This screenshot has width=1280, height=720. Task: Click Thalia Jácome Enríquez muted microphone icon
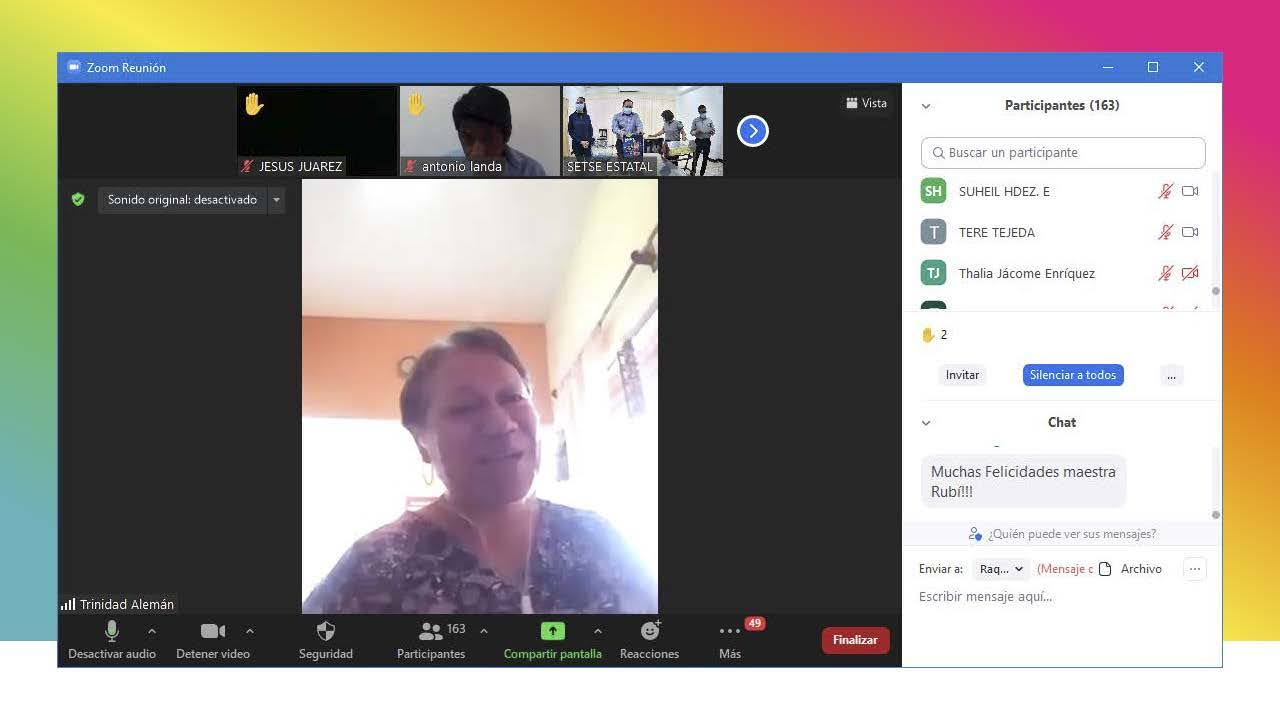[x=1165, y=273]
